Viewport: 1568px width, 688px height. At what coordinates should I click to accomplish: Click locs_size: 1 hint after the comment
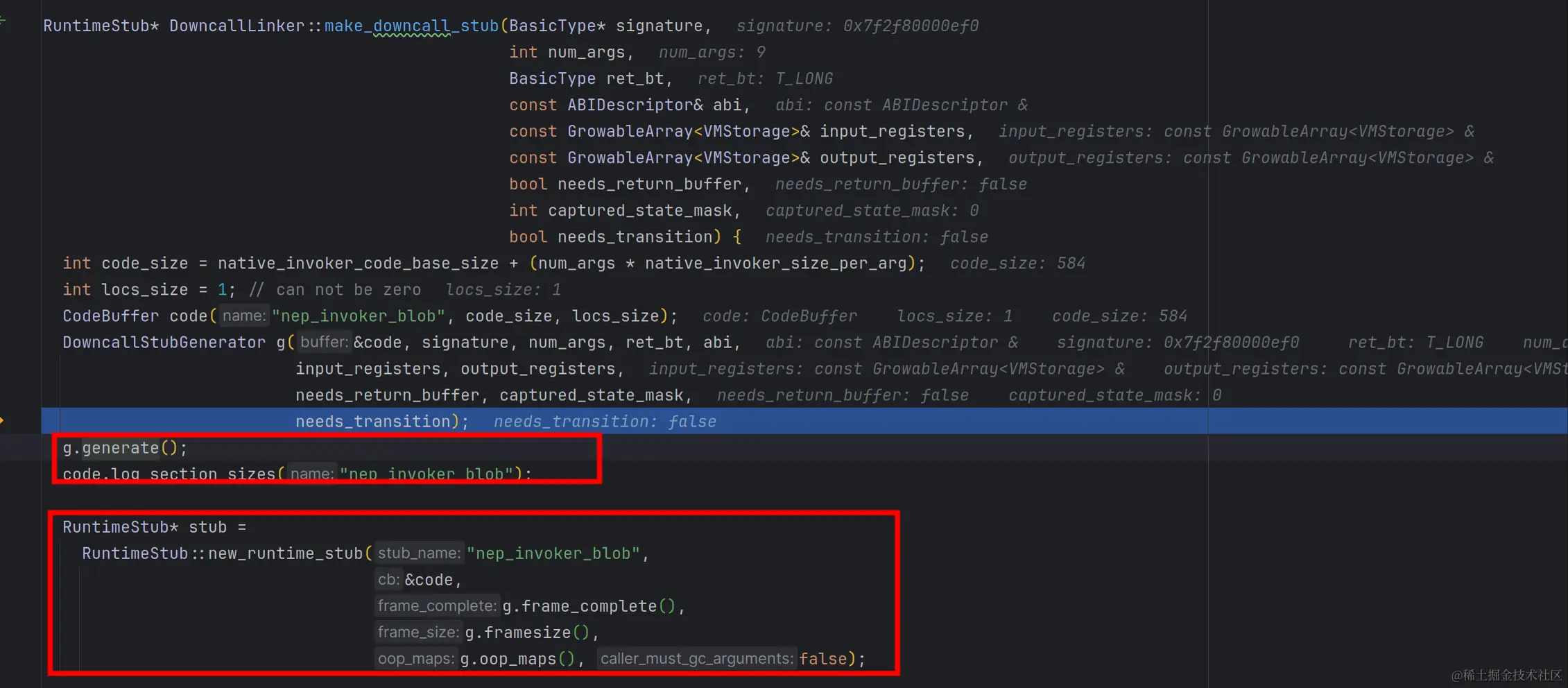(x=503, y=289)
